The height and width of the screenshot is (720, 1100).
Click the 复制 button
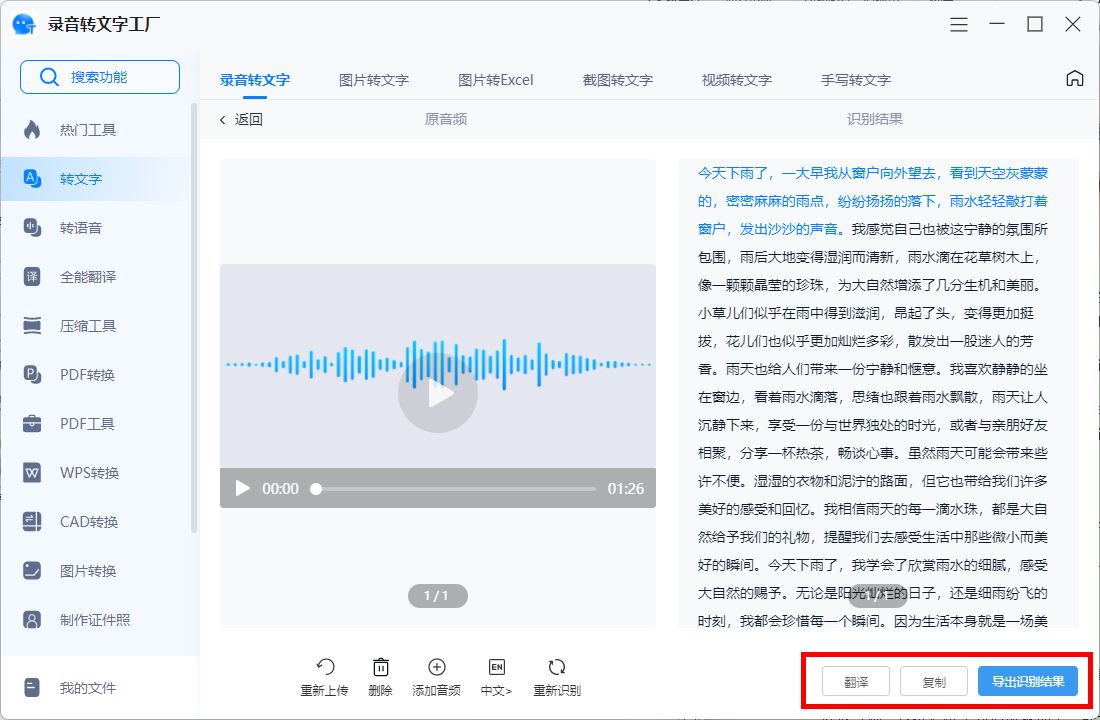point(934,681)
